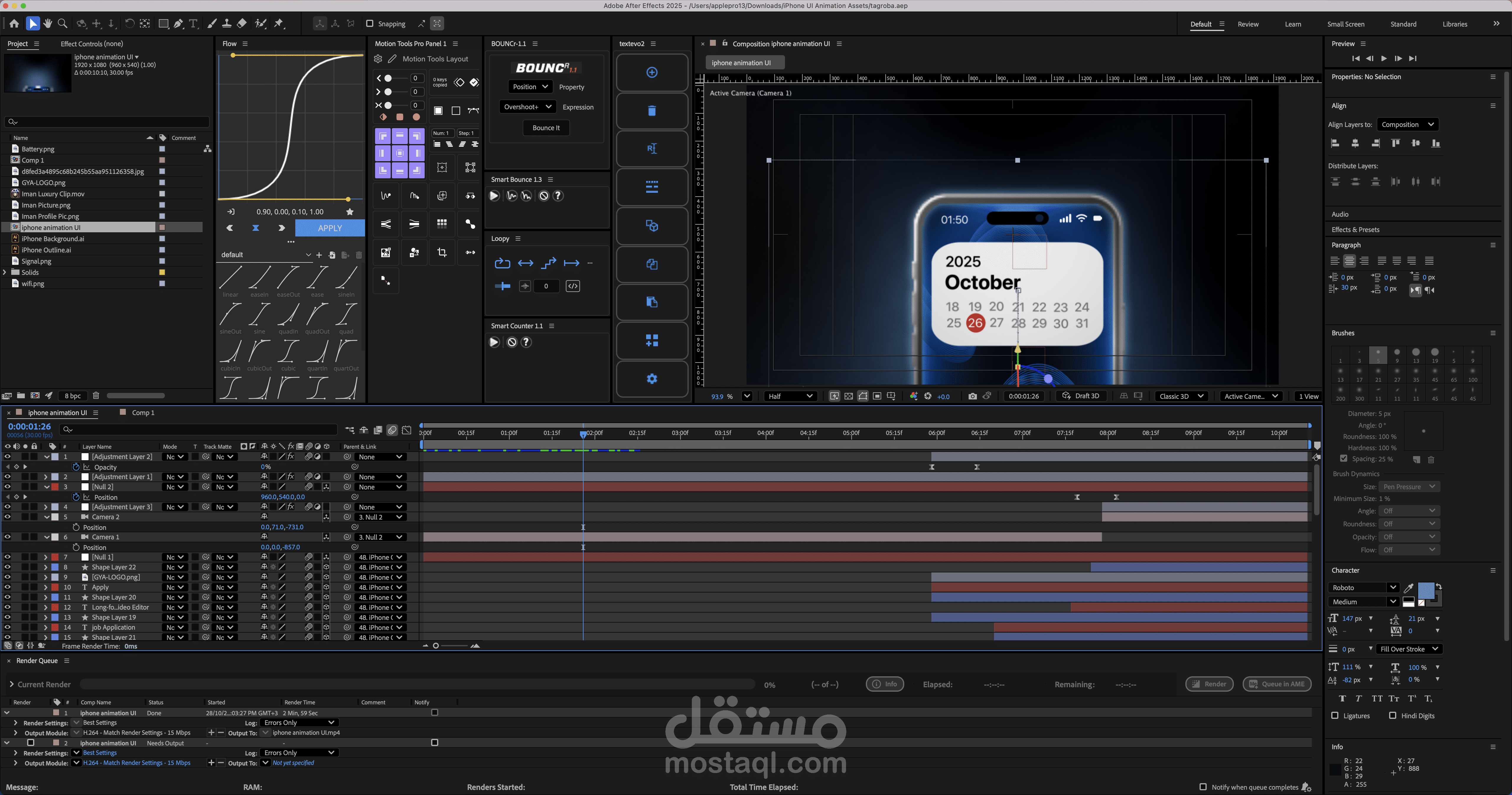Screen dimensions: 1512x795
Task: Open the Classic 3D renderer dropdown
Action: (x=1182, y=396)
